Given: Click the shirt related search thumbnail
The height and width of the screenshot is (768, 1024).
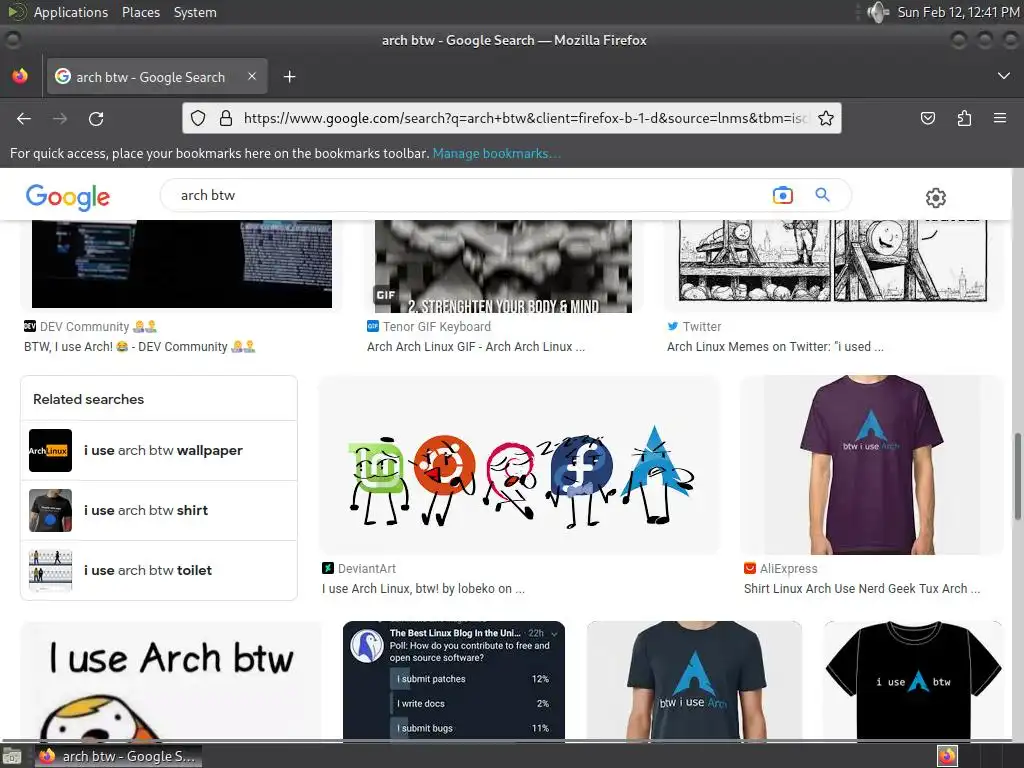Looking at the screenshot, I should coord(50,511).
